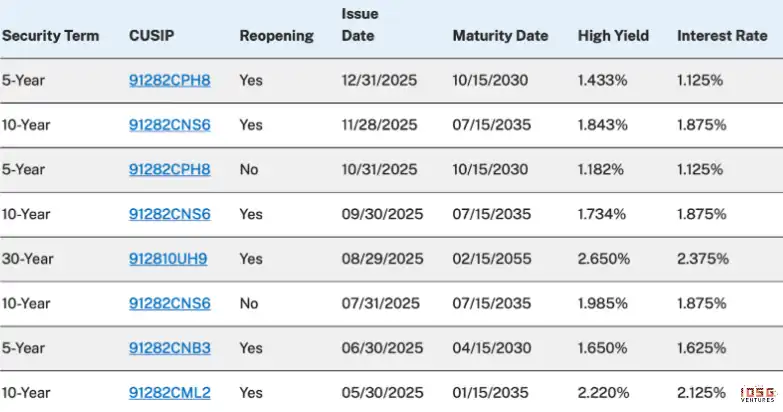This screenshot has height=412, width=783.
Task: Select the CUSIP column header
Action: [x=150, y=36]
